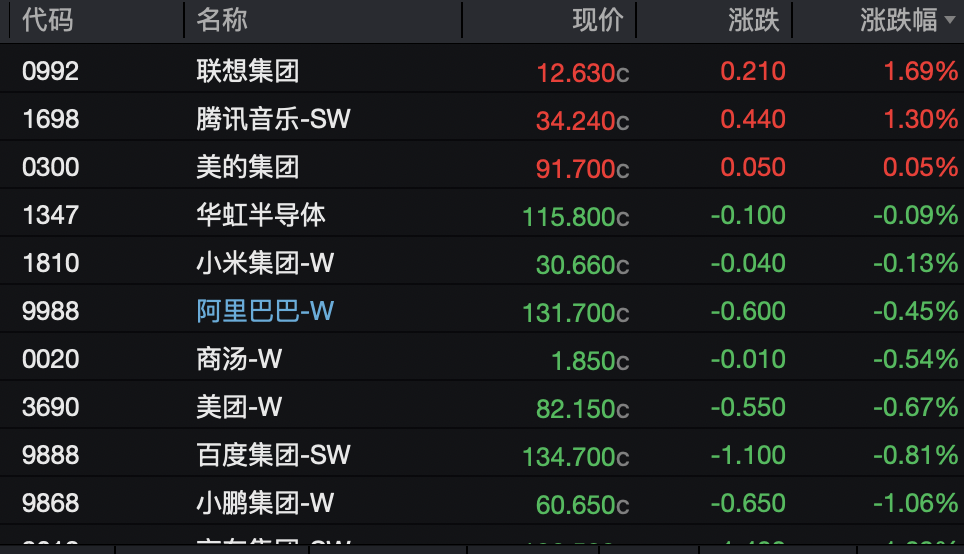The width and height of the screenshot is (964, 554).
Task: Select stock code 0992
Action: [50, 71]
